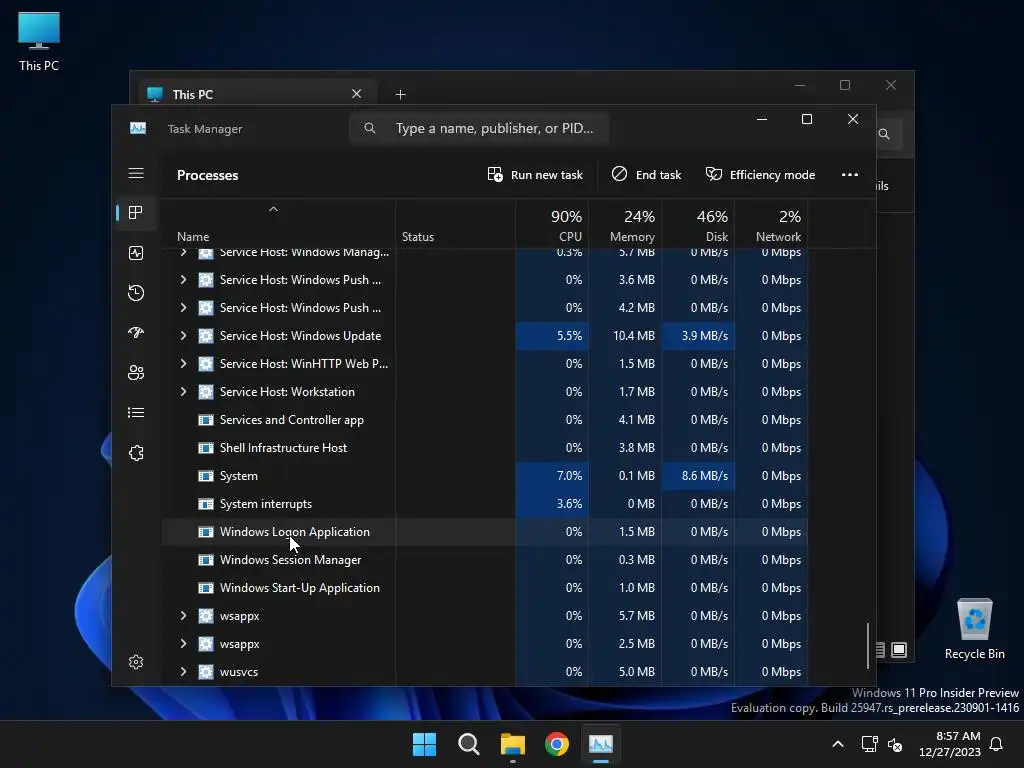Screen dimensions: 1024x768
Task: Open clock and date in taskbar
Action: (x=950, y=744)
